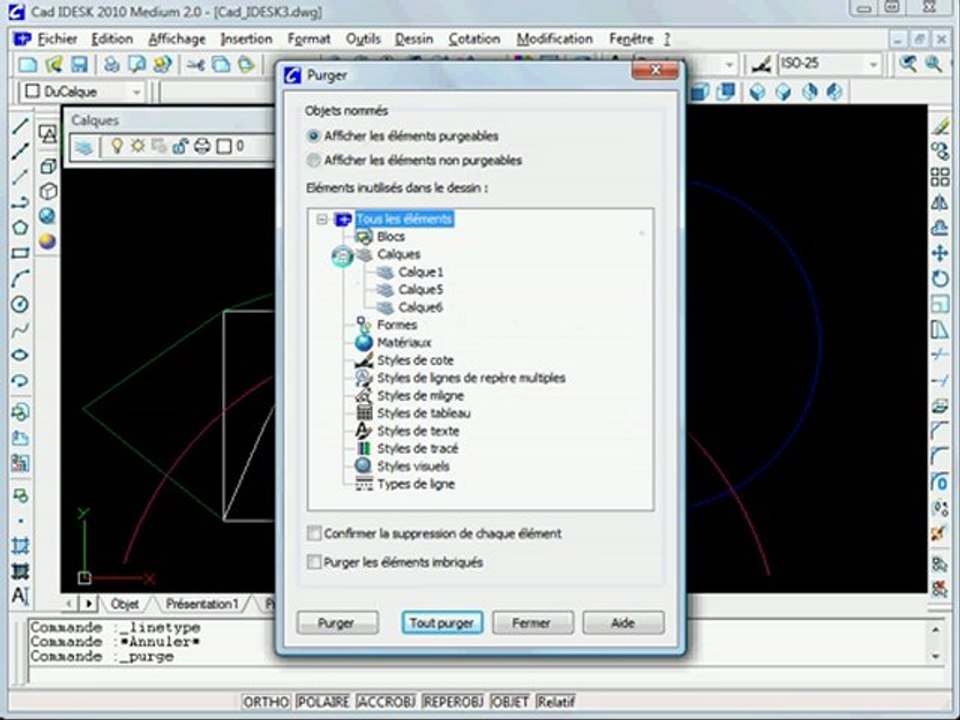The height and width of the screenshot is (720, 960).
Task: Select Calque5 in the purge tree
Action: click(421, 290)
